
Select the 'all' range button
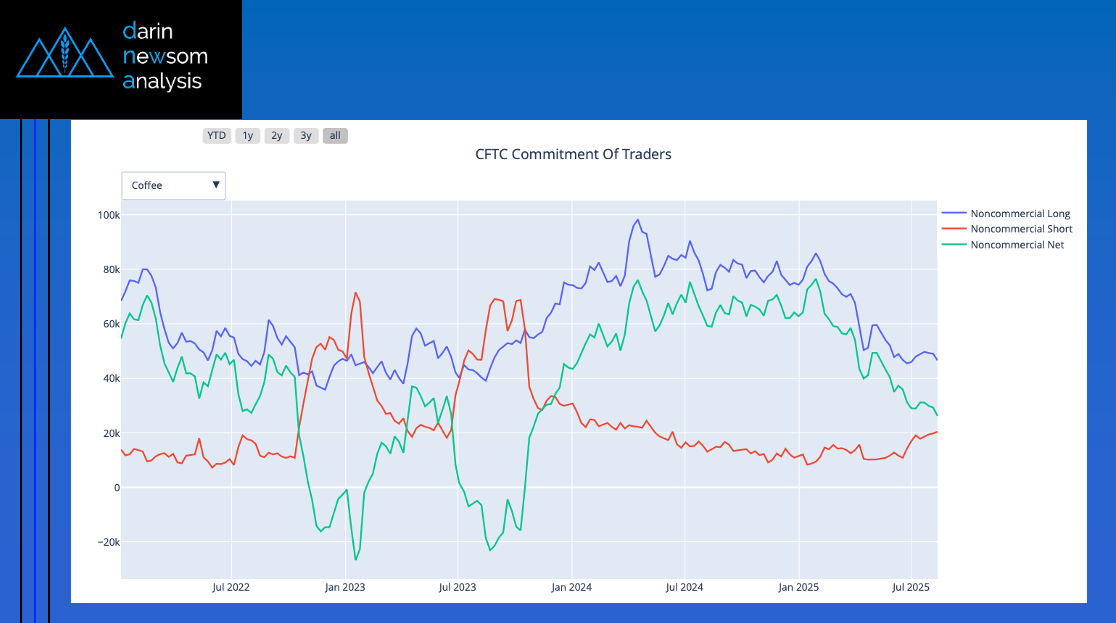coord(335,136)
